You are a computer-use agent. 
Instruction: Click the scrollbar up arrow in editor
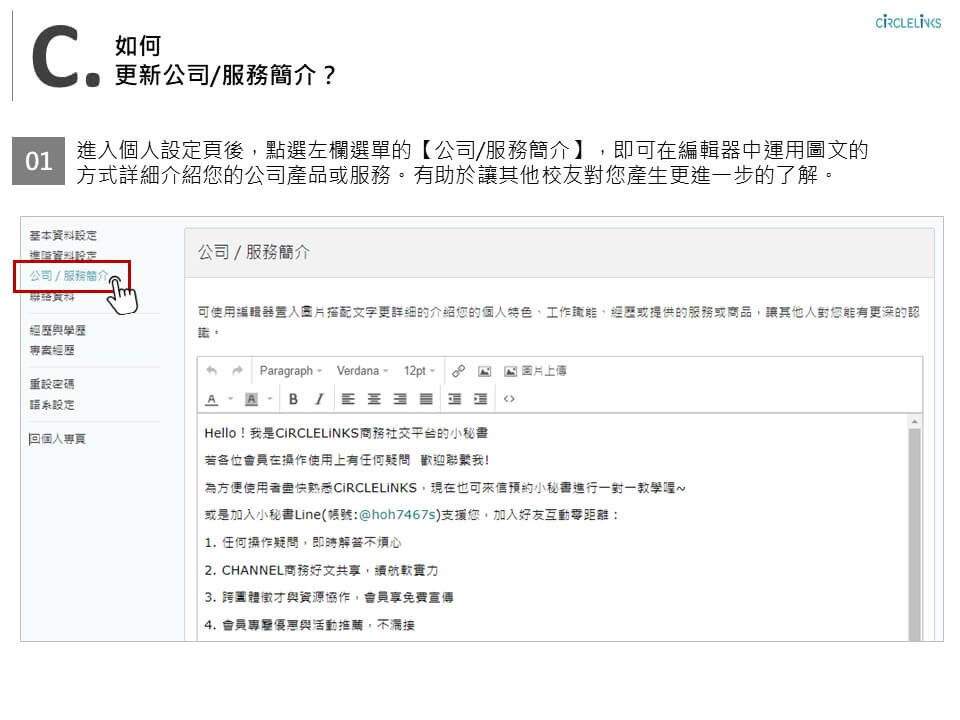(915, 422)
